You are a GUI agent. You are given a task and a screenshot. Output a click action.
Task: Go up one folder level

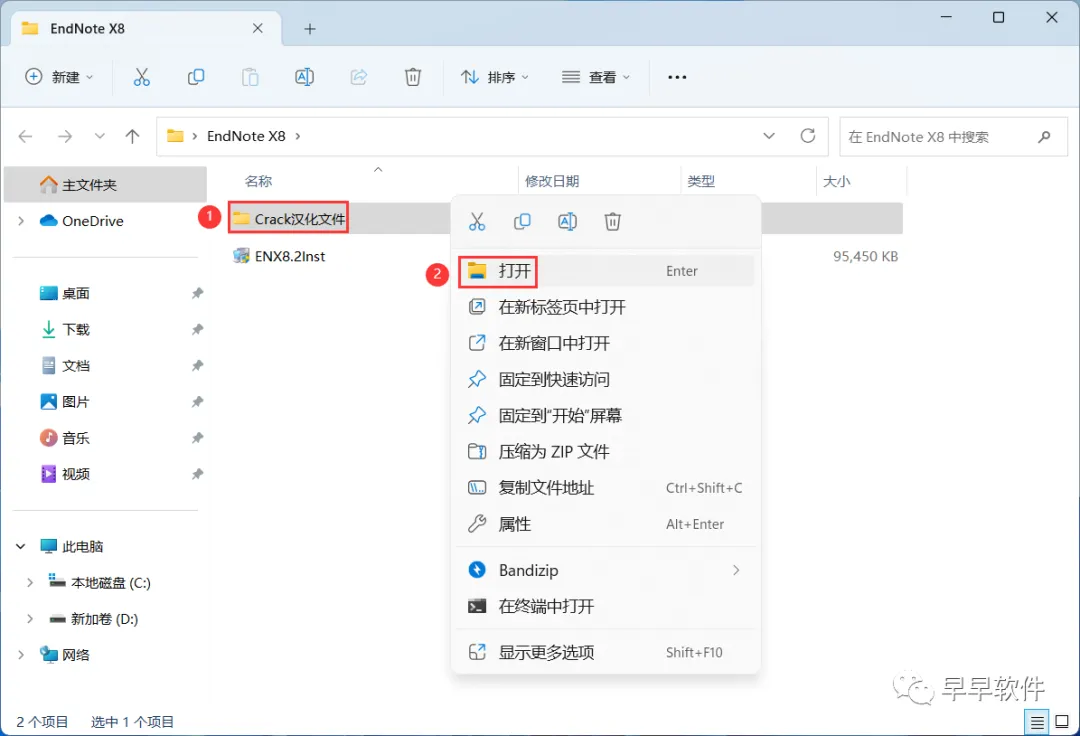pyautogui.click(x=132, y=136)
